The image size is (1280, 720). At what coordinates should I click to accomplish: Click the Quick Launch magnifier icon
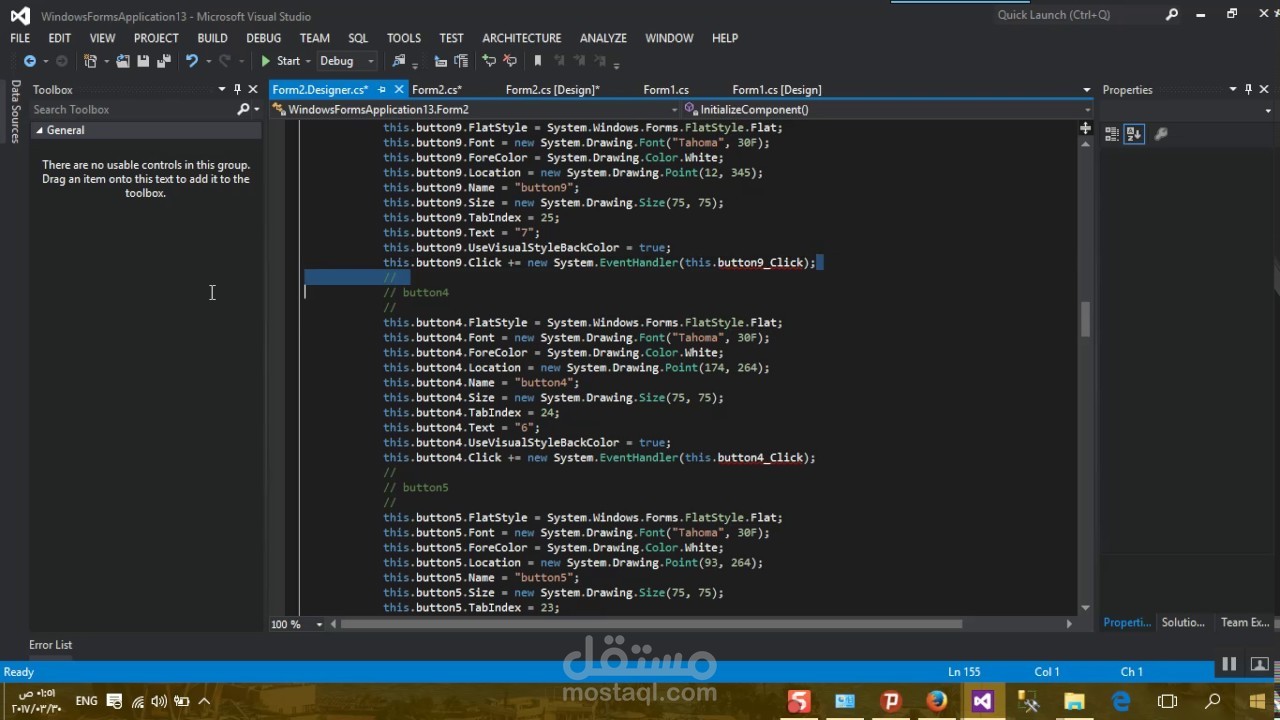point(1171,15)
